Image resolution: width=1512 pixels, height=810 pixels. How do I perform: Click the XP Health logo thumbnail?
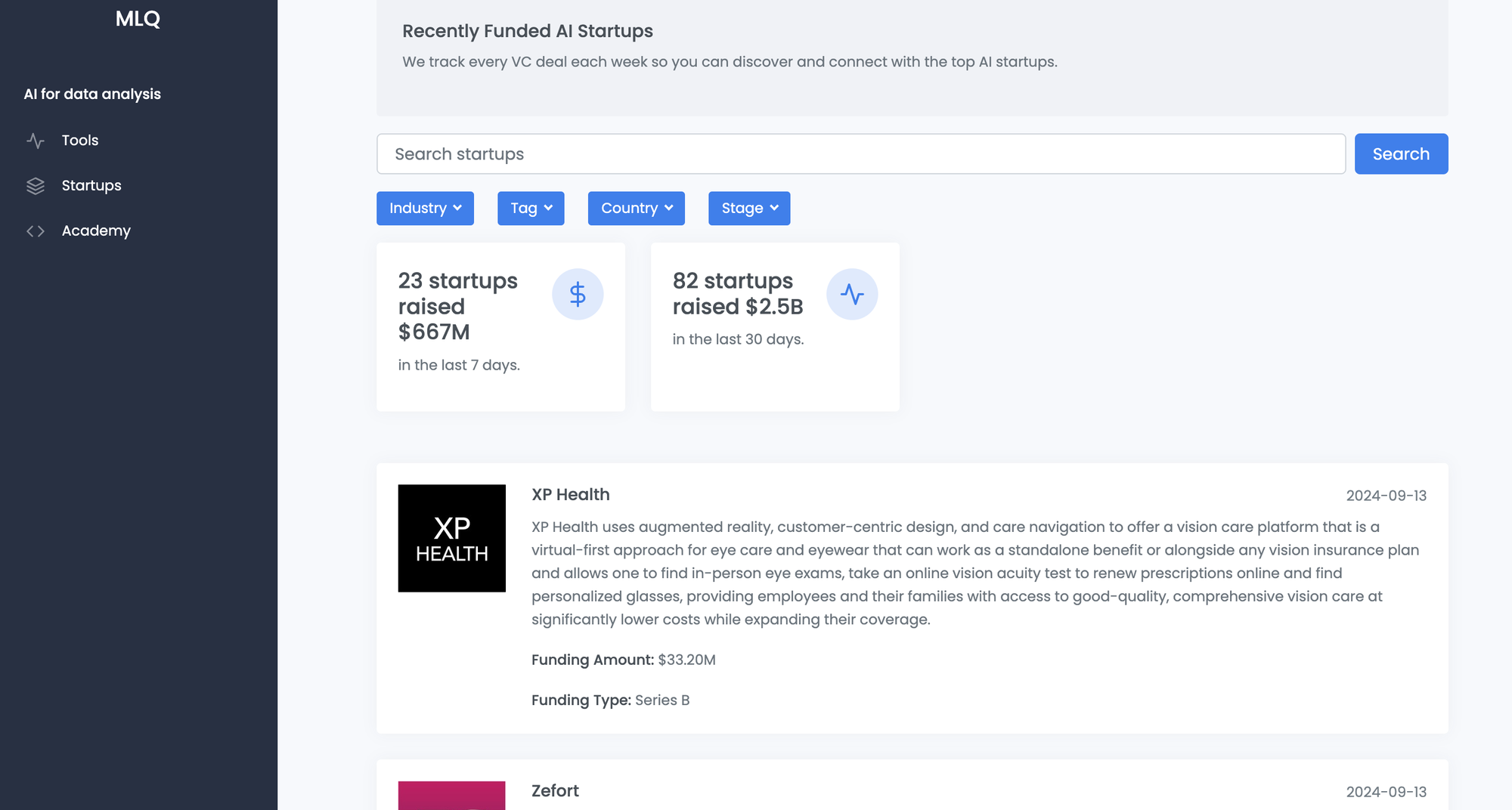[452, 538]
